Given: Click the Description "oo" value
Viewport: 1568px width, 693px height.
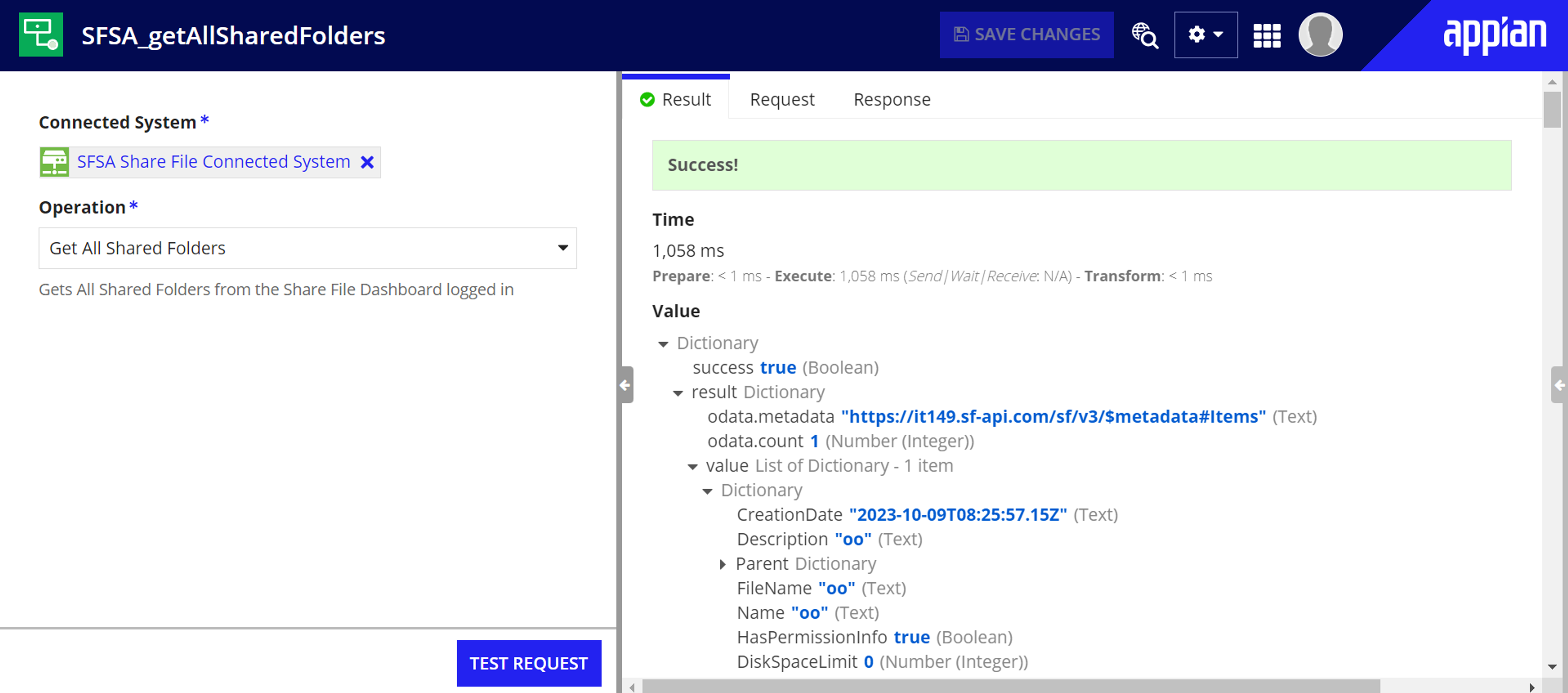Looking at the screenshot, I should (x=853, y=539).
